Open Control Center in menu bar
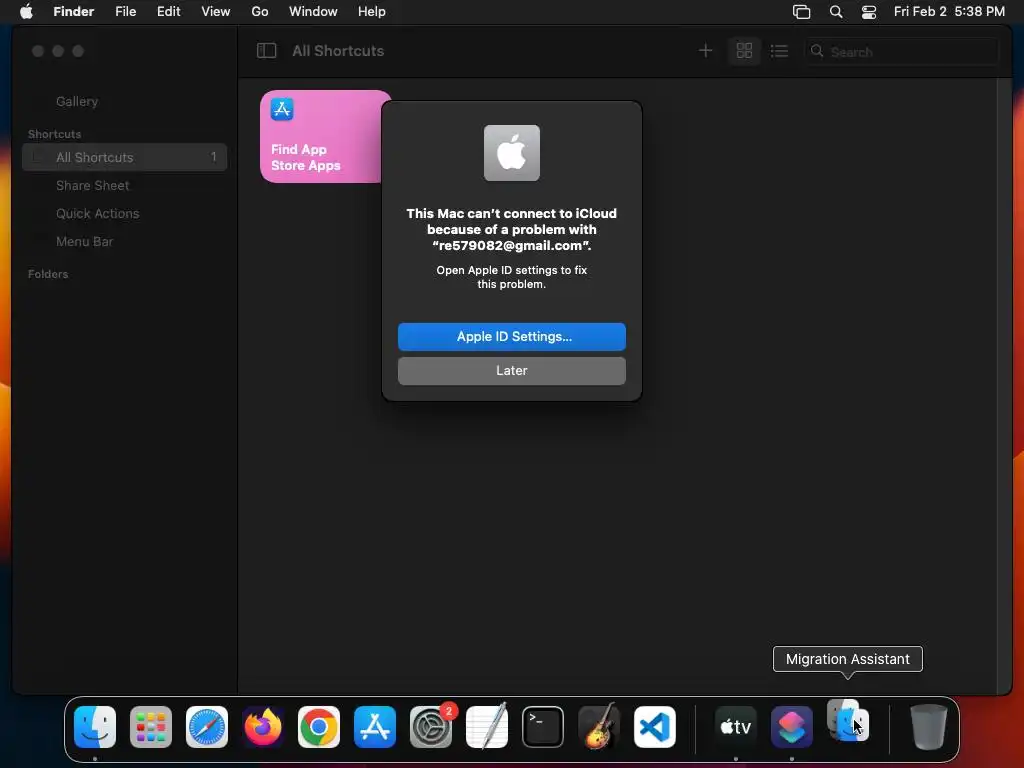The height and width of the screenshot is (768, 1024). tap(869, 12)
